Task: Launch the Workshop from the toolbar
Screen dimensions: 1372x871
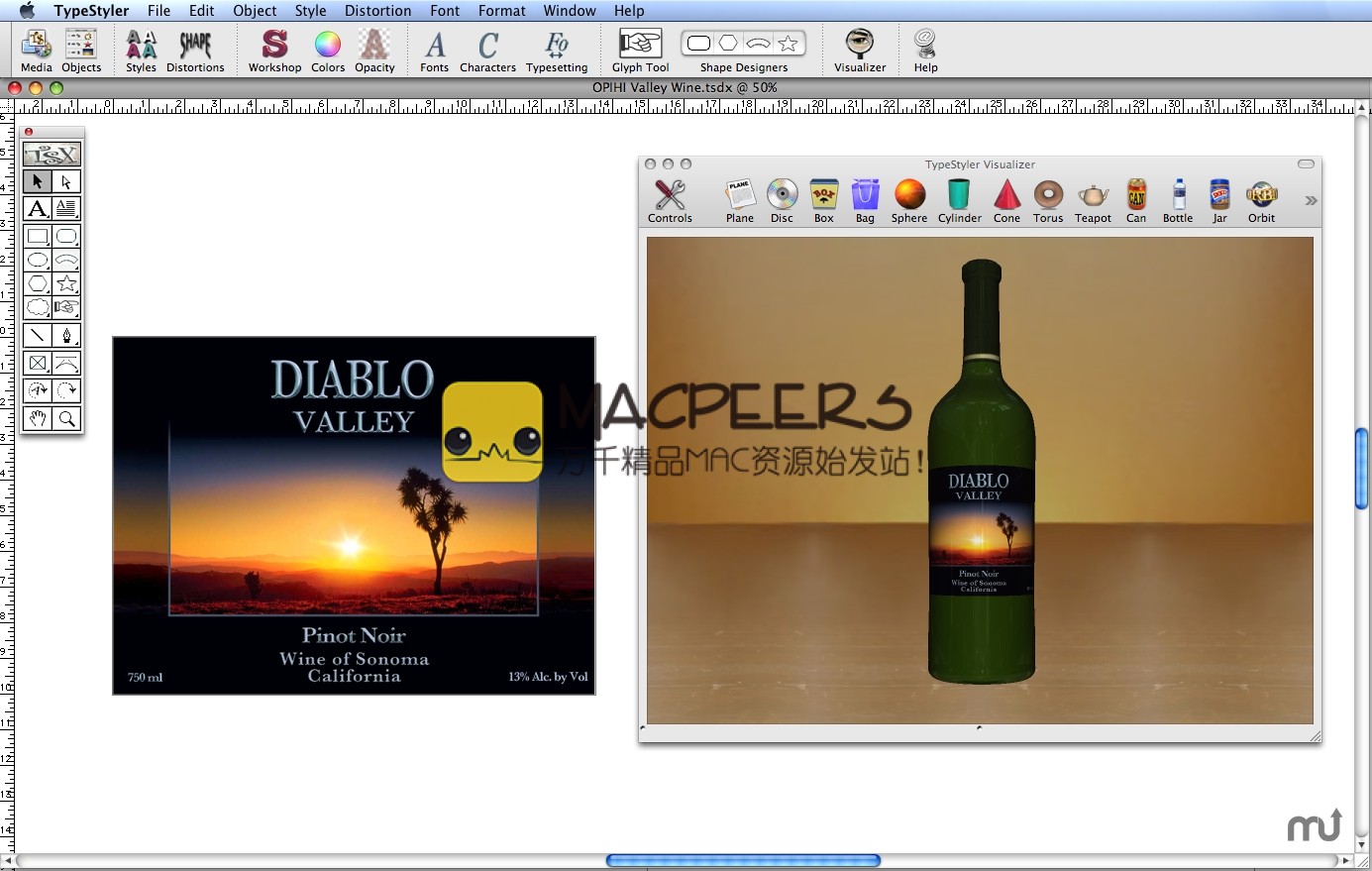Action: tap(274, 51)
